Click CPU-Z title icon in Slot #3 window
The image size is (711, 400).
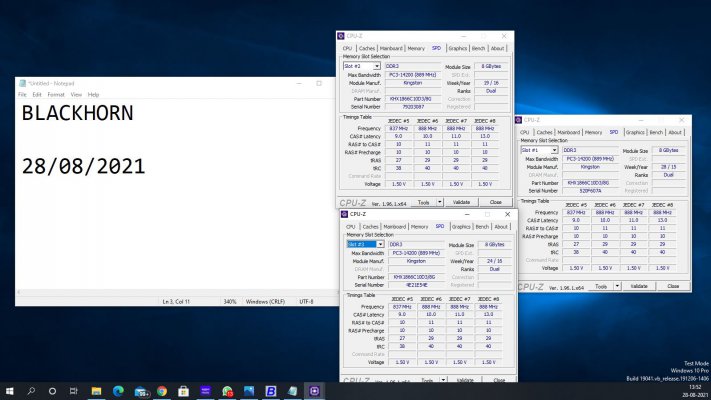345,214
